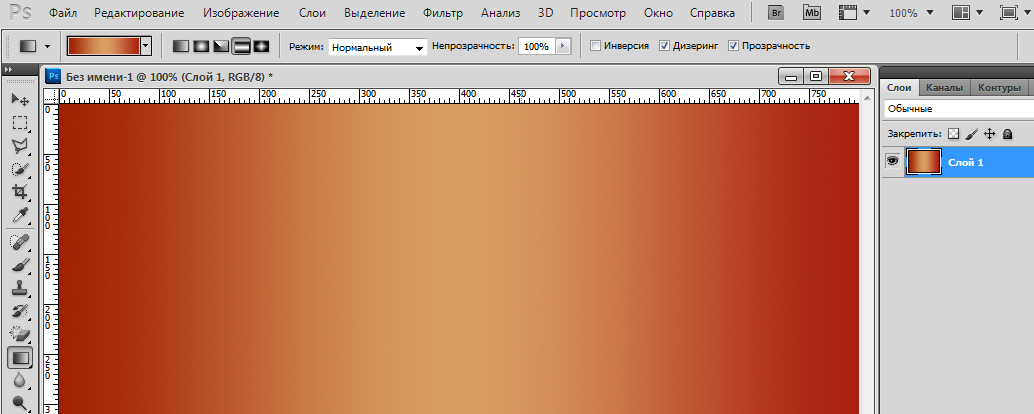1034x414 pixels.
Task: Select the Dodge tool
Action: tap(20, 402)
